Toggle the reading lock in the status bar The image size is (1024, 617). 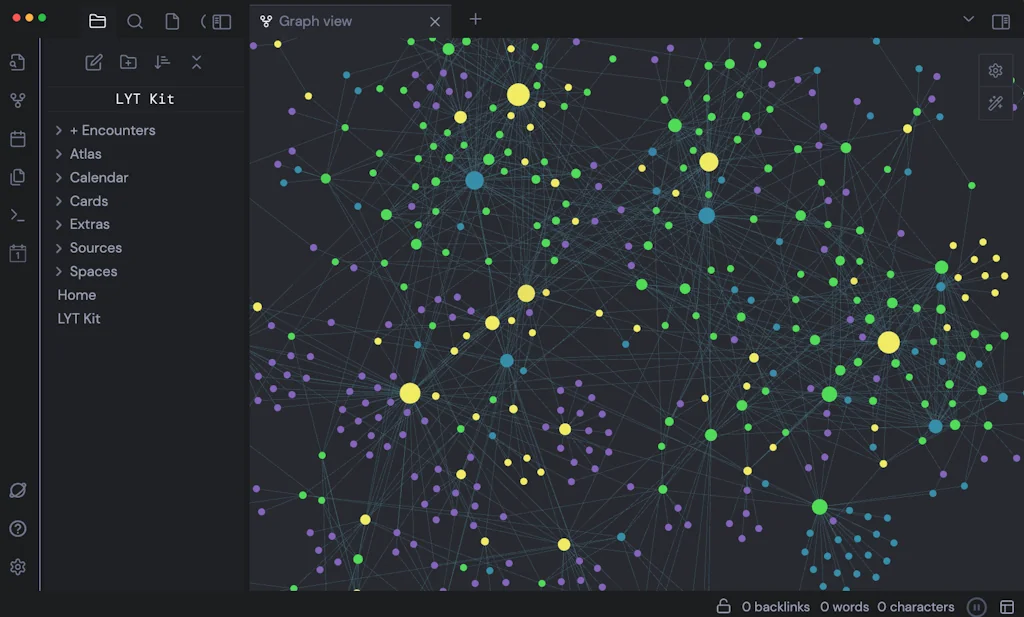[x=723, y=606]
